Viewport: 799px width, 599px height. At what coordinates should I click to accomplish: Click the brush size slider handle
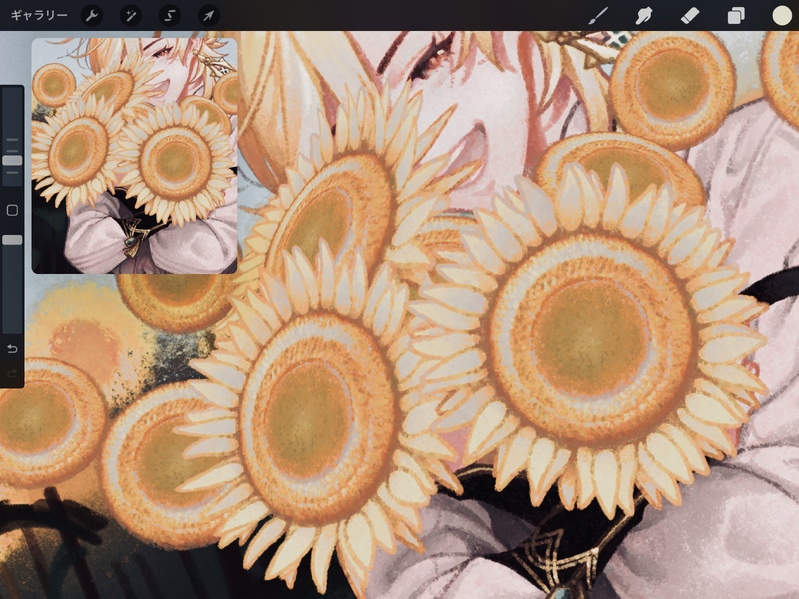click(12, 160)
